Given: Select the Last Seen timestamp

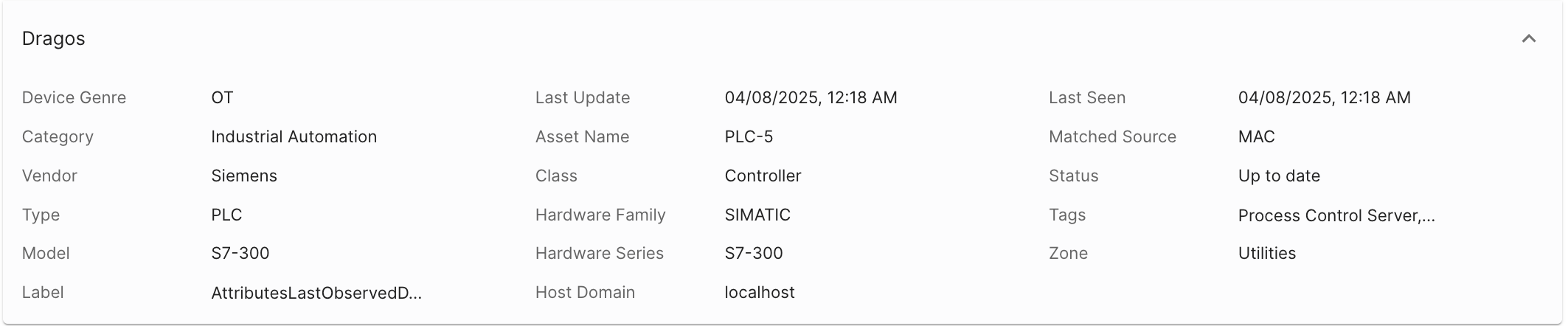Looking at the screenshot, I should (1324, 98).
